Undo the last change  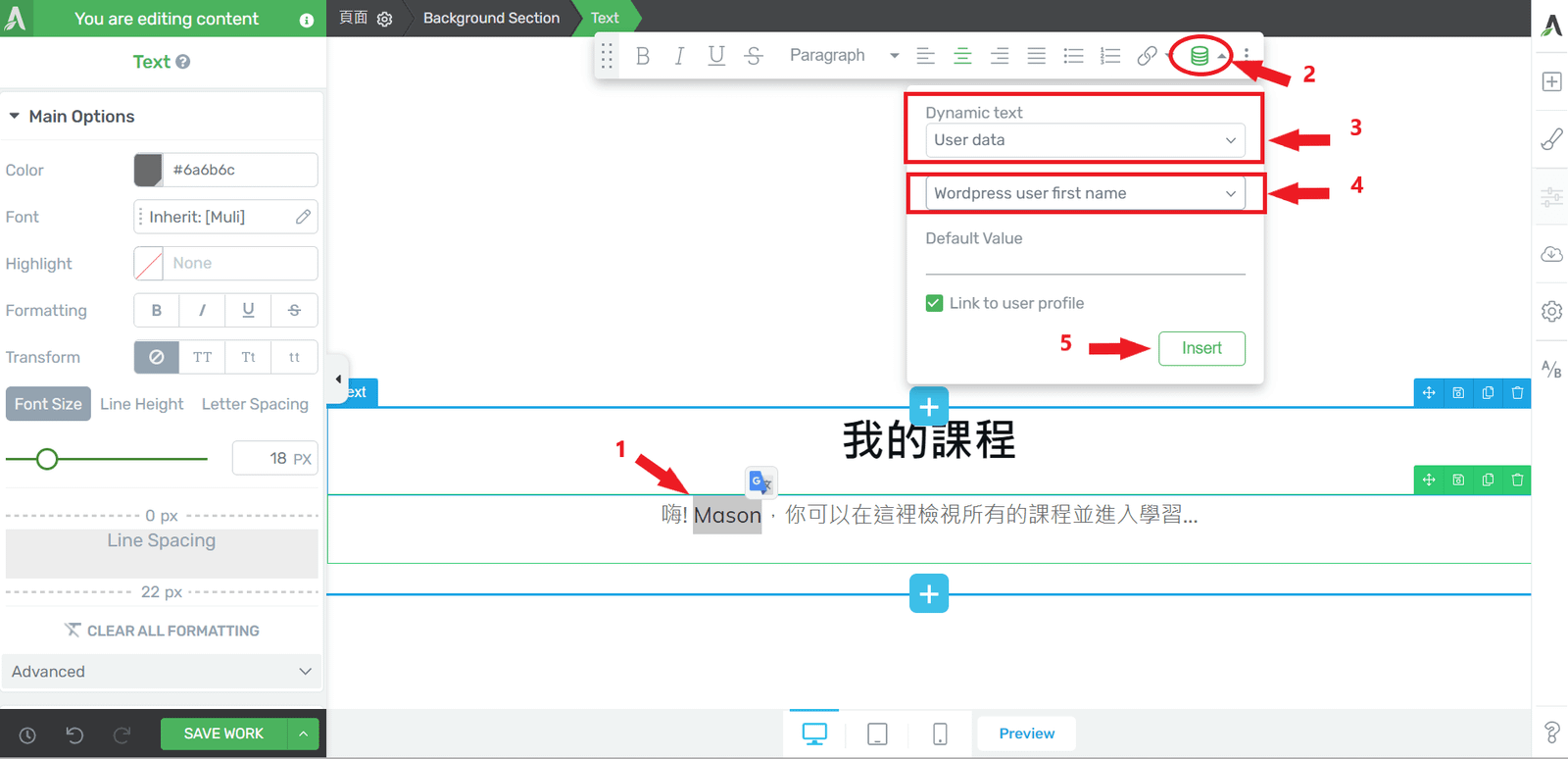click(74, 734)
